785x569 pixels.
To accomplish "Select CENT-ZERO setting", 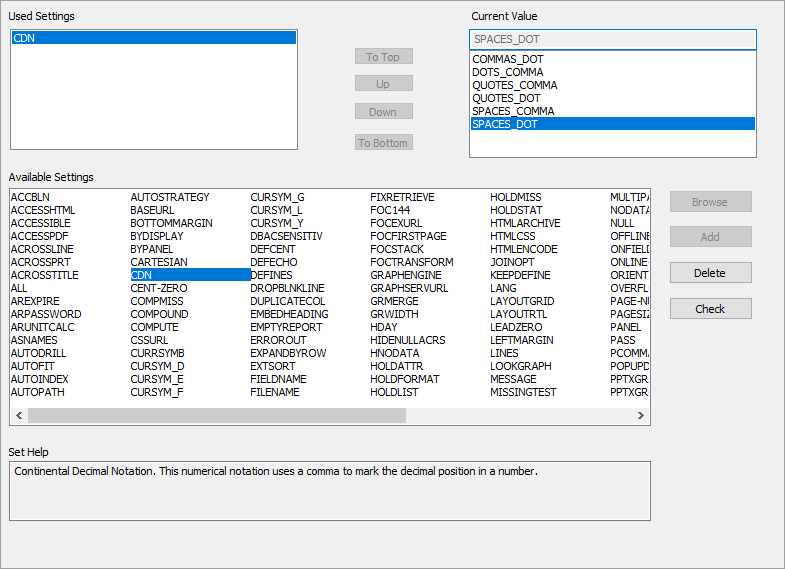I will (159, 288).
